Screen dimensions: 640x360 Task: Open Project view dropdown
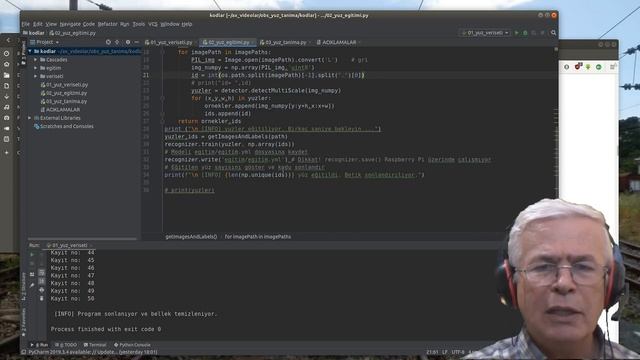45,42
